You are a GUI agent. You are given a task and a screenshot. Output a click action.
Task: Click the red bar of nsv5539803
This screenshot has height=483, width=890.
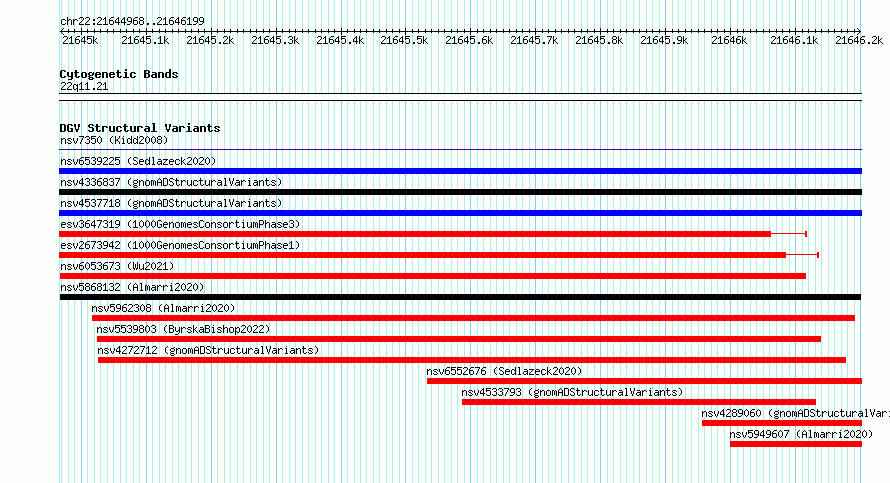(459, 339)
